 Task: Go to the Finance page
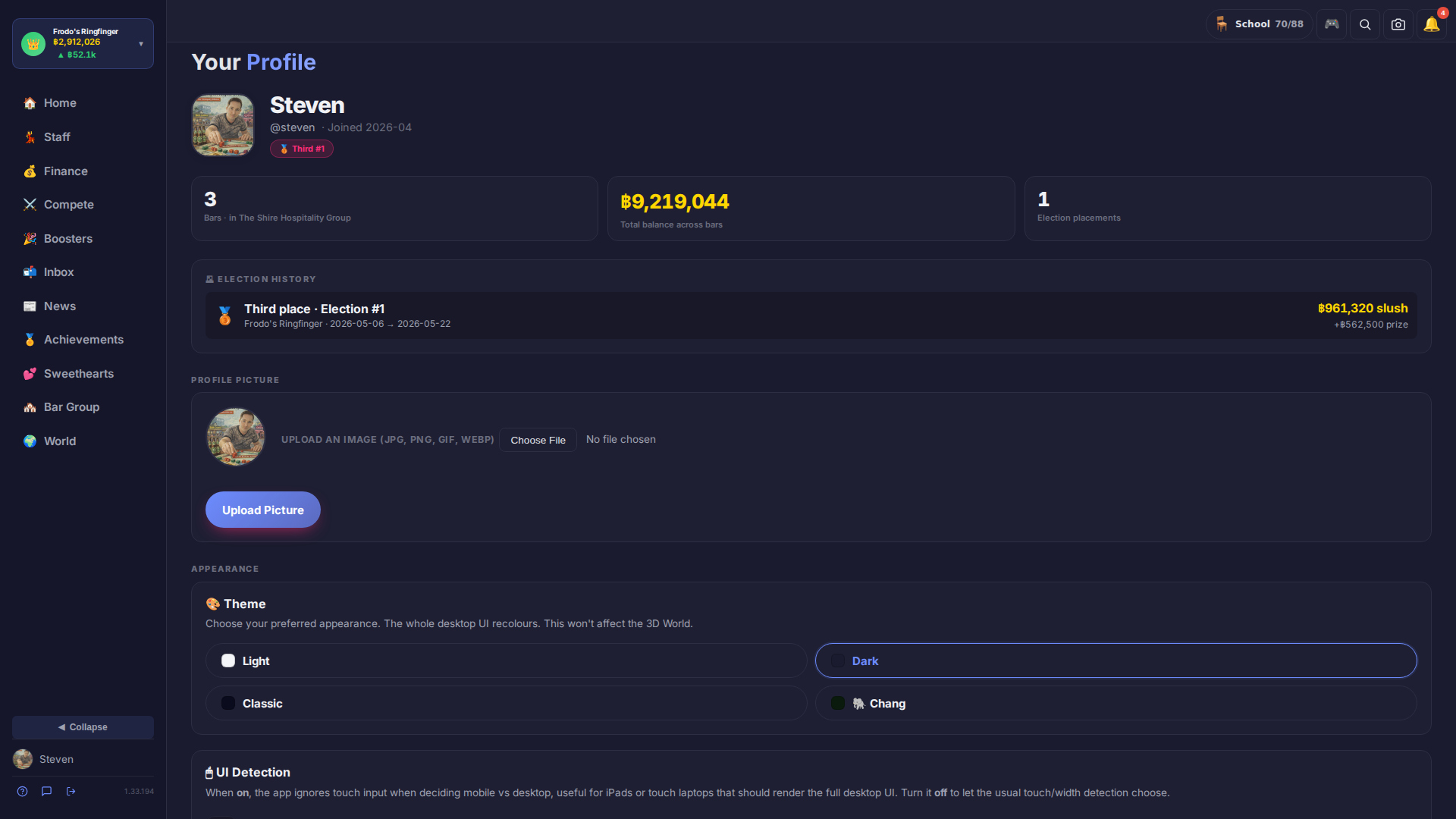66,171
